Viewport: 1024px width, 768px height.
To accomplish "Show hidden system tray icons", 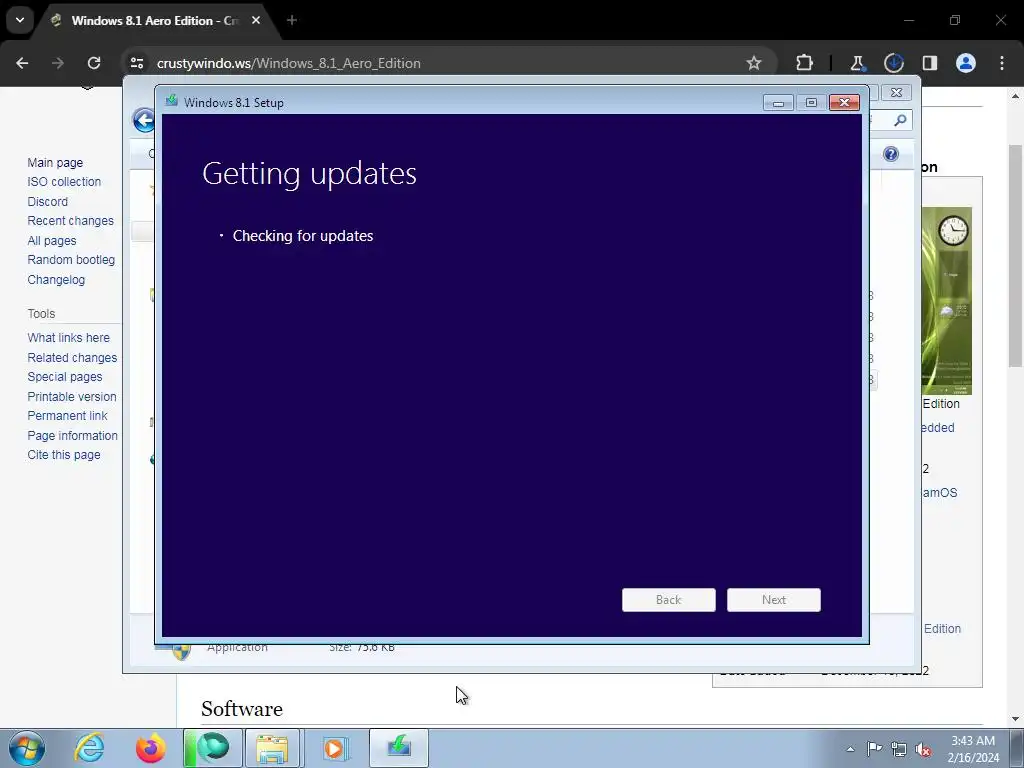I will pos(850,749).
